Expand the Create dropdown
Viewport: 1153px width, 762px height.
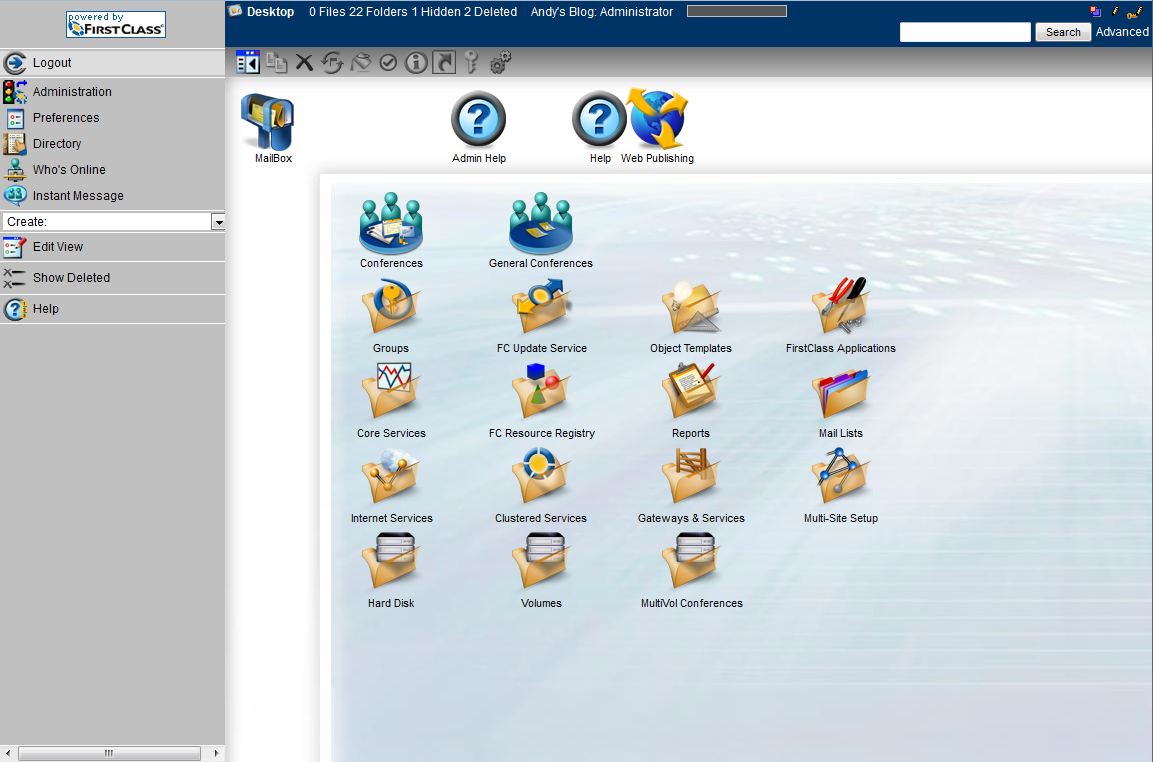[218, 222]
